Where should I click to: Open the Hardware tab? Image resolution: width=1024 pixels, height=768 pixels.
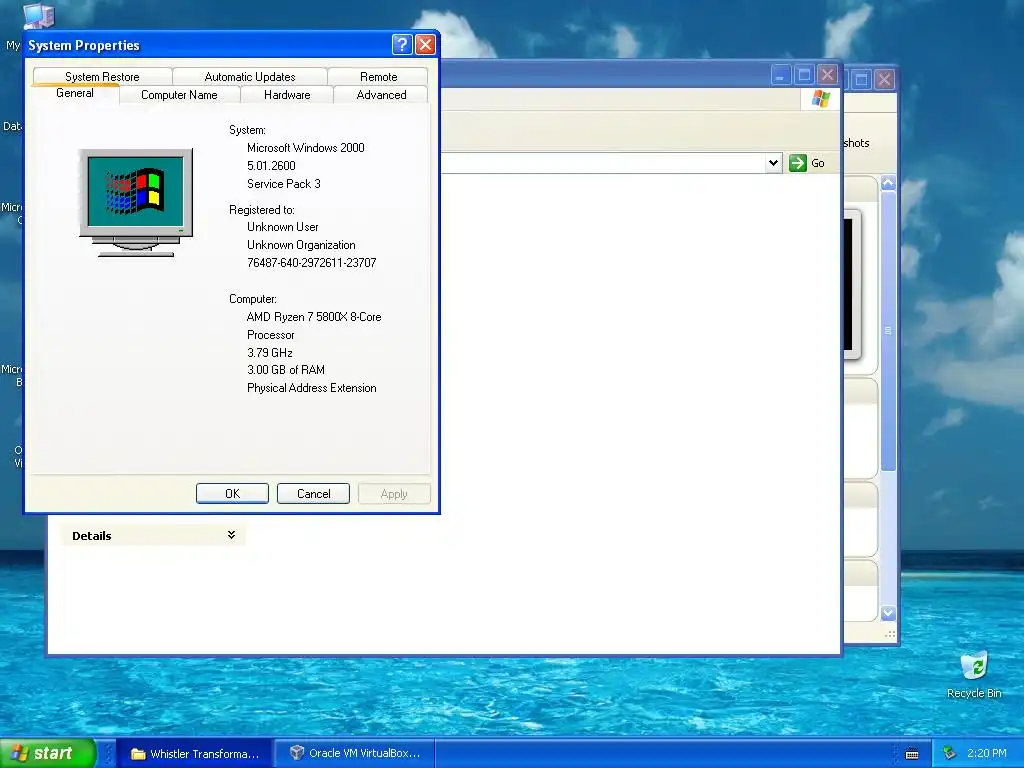287,95
